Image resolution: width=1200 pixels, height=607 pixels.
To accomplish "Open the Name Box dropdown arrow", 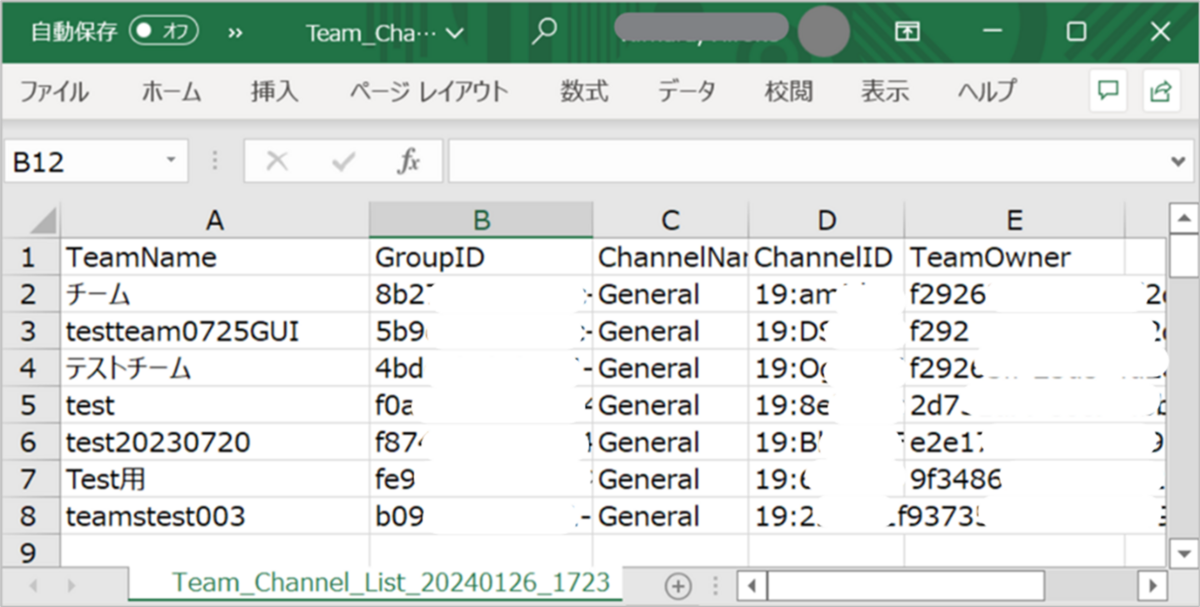I will point(172,161).
